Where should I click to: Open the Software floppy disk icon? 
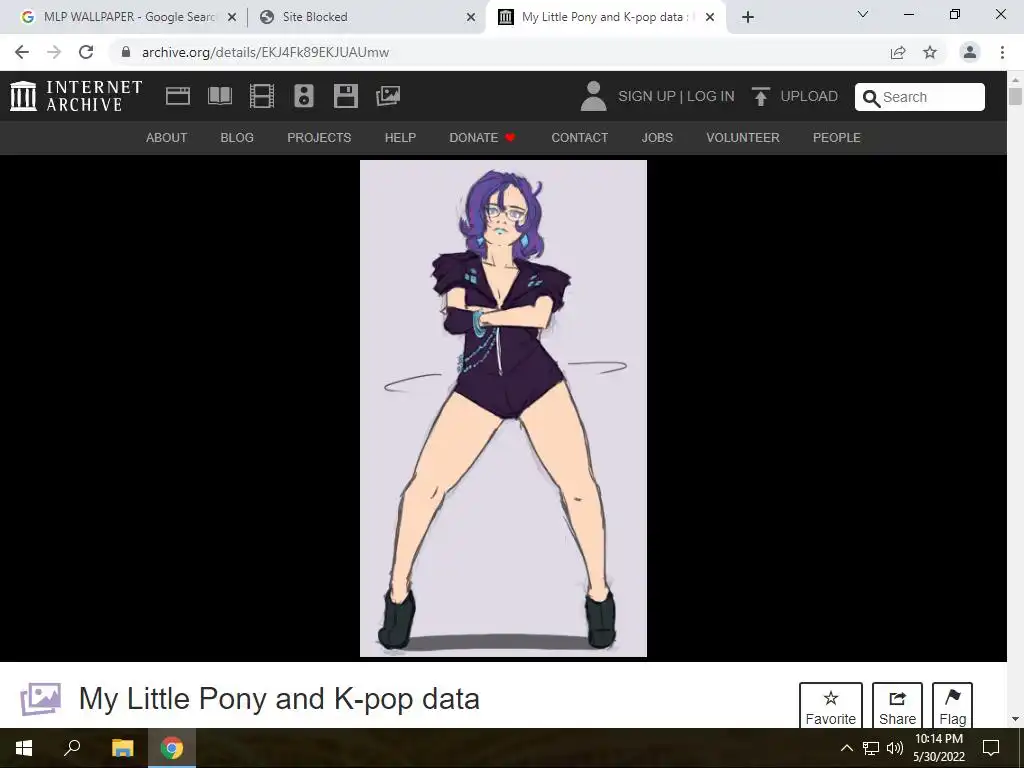345,96
